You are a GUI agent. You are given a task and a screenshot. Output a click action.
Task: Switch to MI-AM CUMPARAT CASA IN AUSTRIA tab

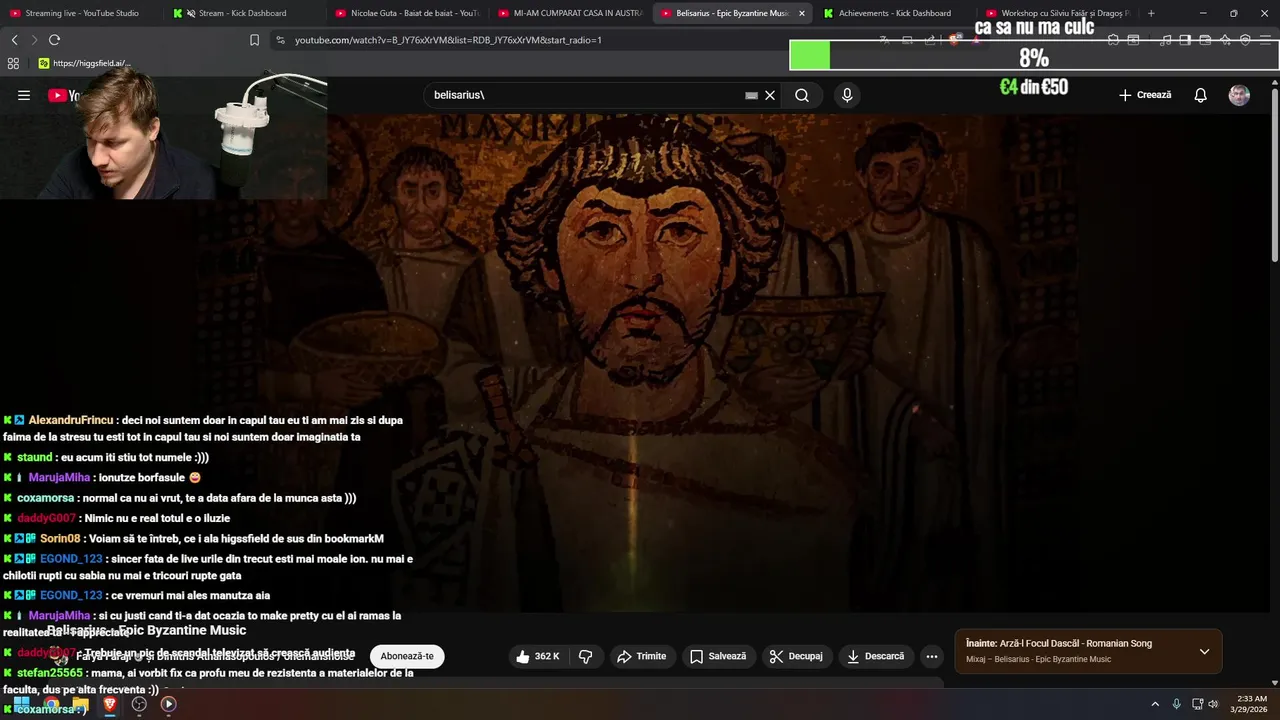[x=570, y=13]
